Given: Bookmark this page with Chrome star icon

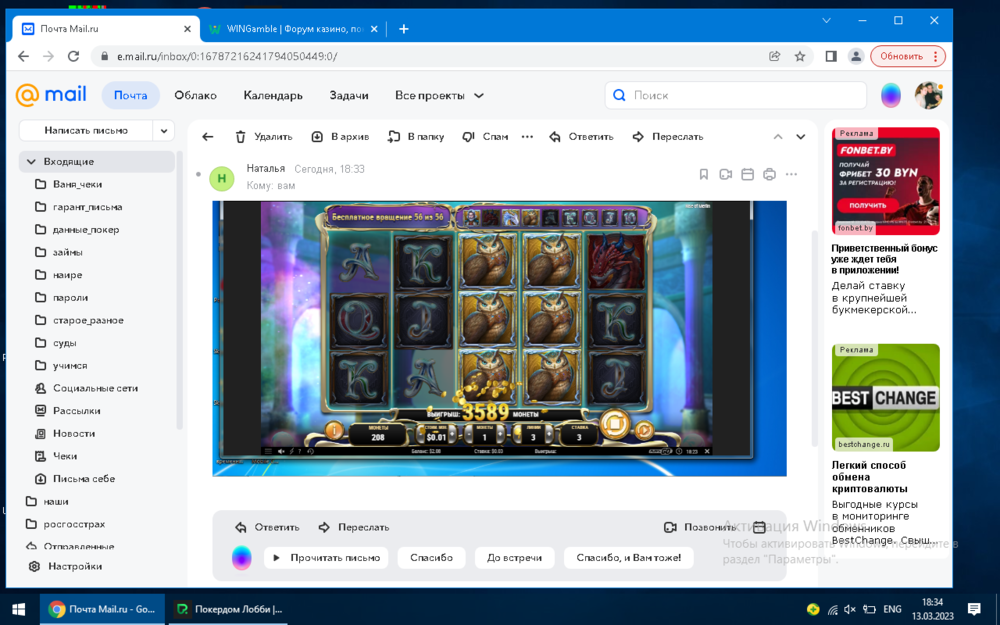Looking at the screenshot, I should 800,57.
